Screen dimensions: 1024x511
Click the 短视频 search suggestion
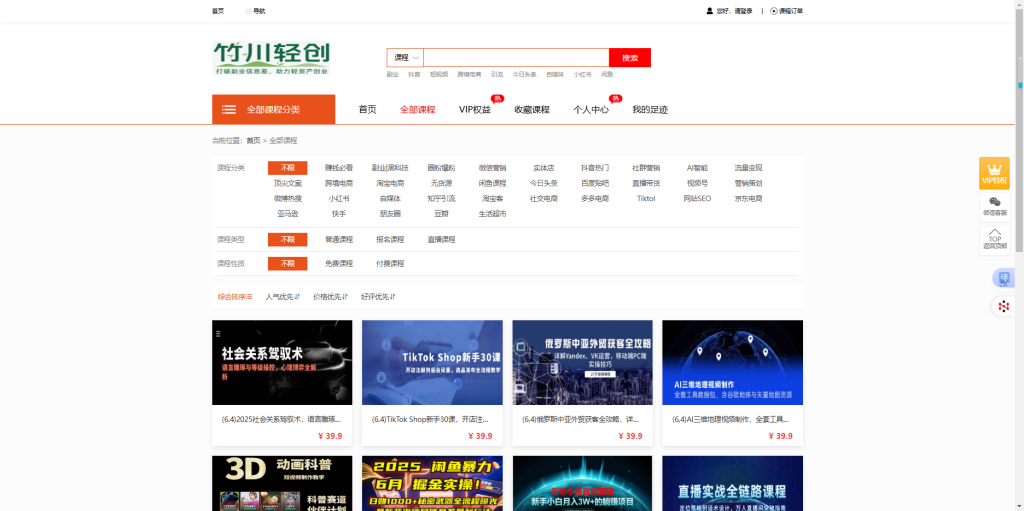click(x=439, y=74)
